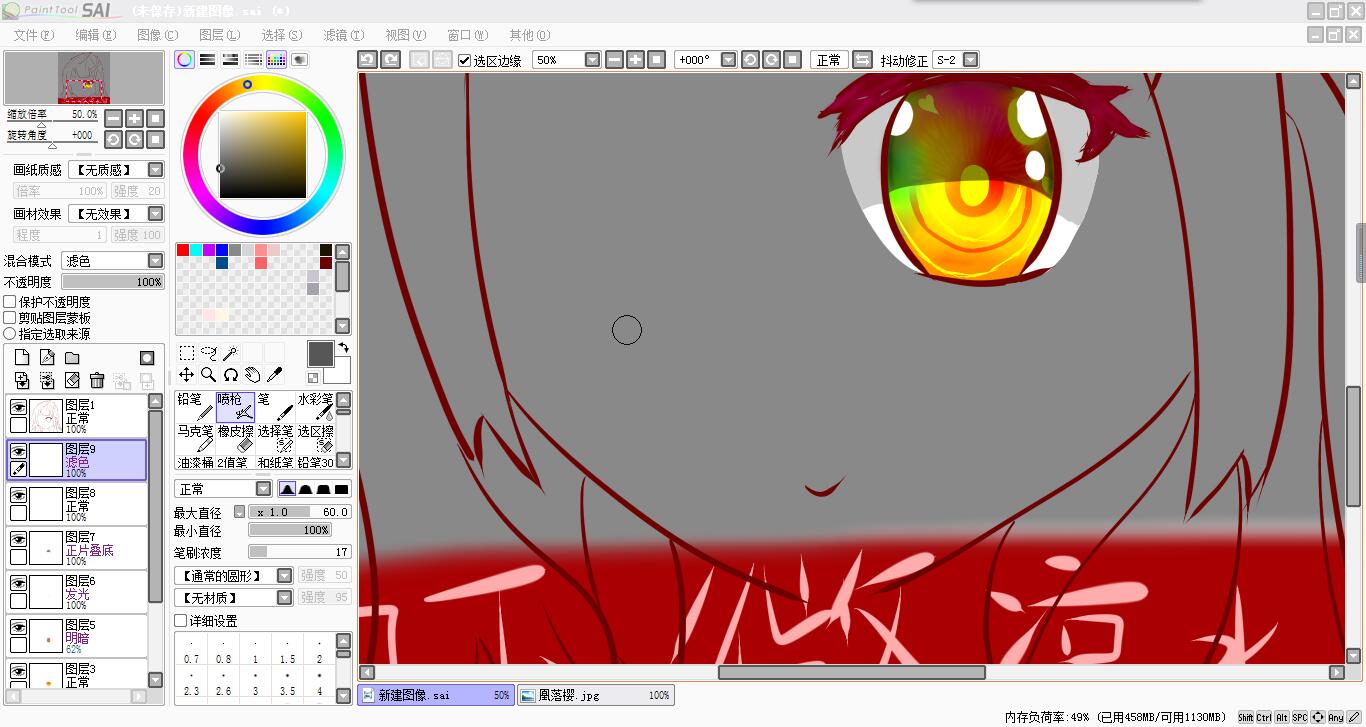The image size is (1366, 727).
Task: Activate the Zoom magnifier tool
Action: [209, 375]
